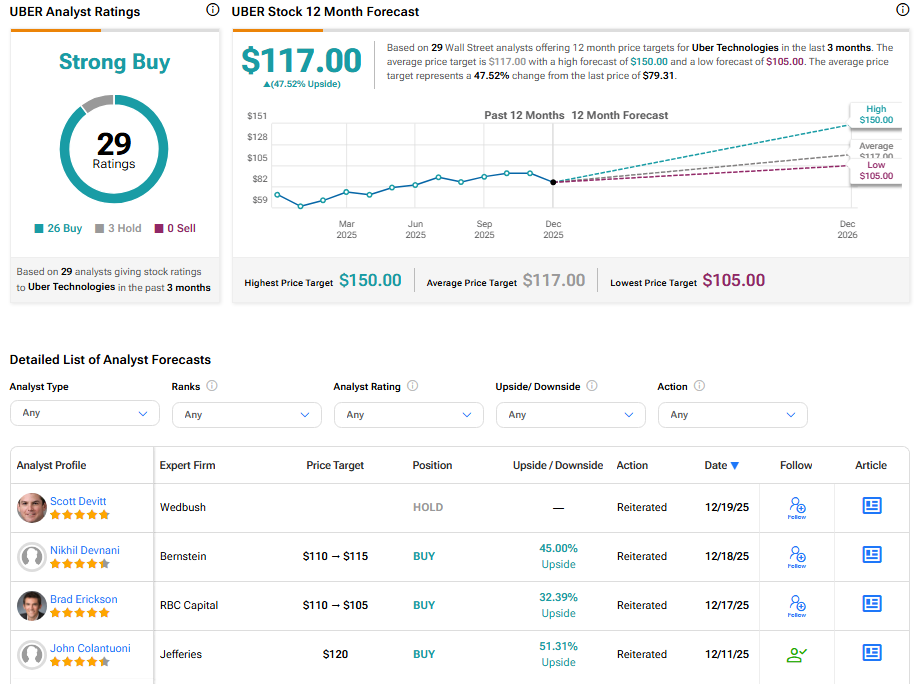Screen dimensions: 919x684
Task: Open the Action filter dropdown
Action: [732, 414]
